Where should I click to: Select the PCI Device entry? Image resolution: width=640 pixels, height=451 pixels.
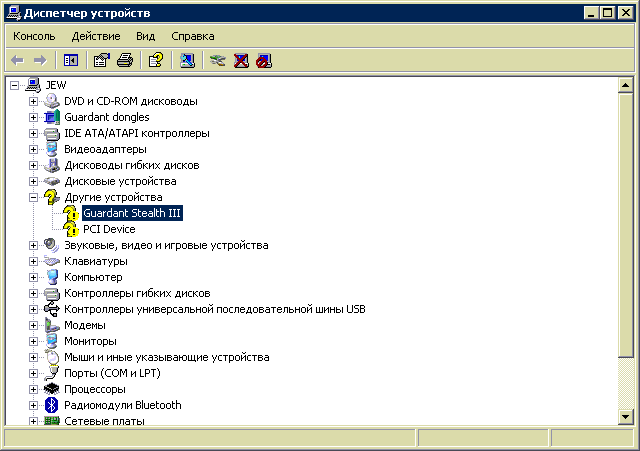point(109,229)
